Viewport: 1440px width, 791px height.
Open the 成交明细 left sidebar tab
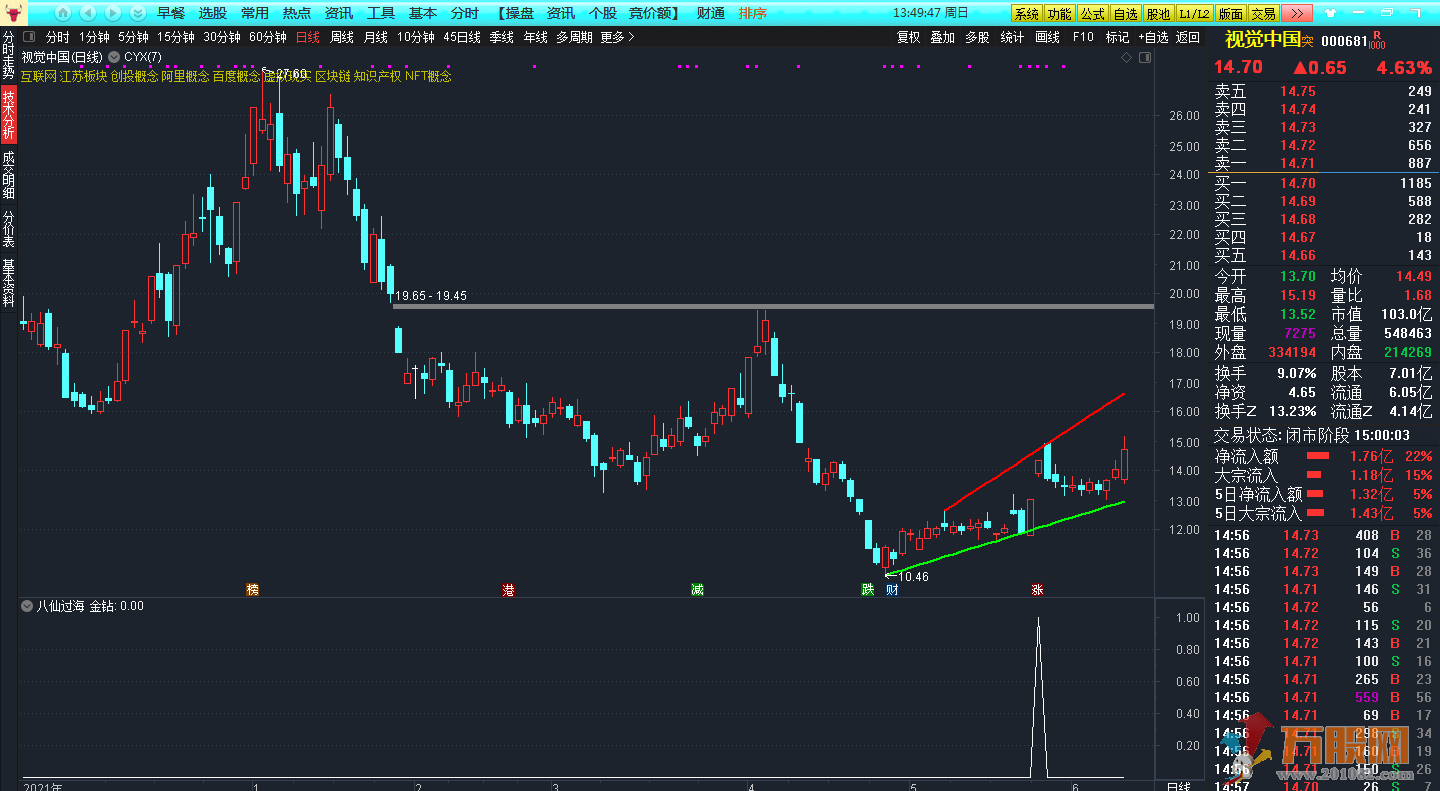click(9, 174)
